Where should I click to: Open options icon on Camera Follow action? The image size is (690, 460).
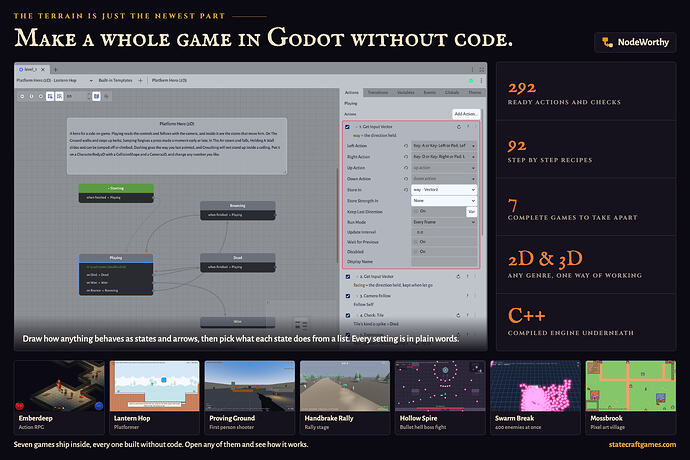(x=476, y=296)
